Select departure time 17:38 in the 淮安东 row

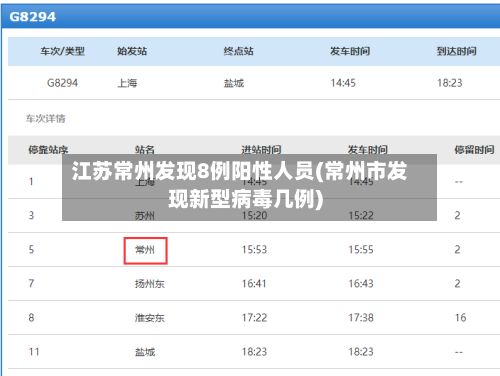(x=361, y=318)
